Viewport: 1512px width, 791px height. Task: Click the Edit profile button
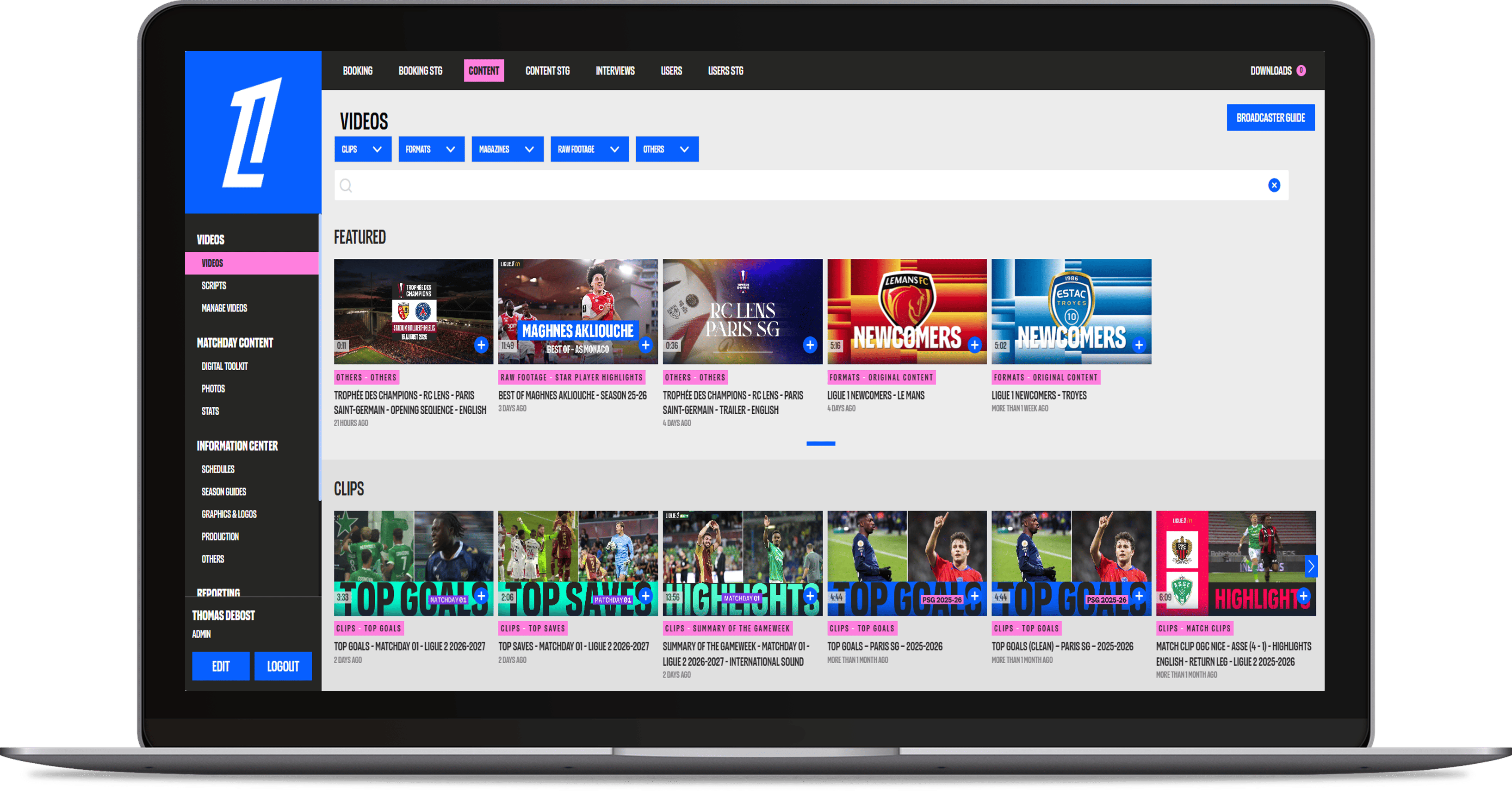[x=221, y=666]
